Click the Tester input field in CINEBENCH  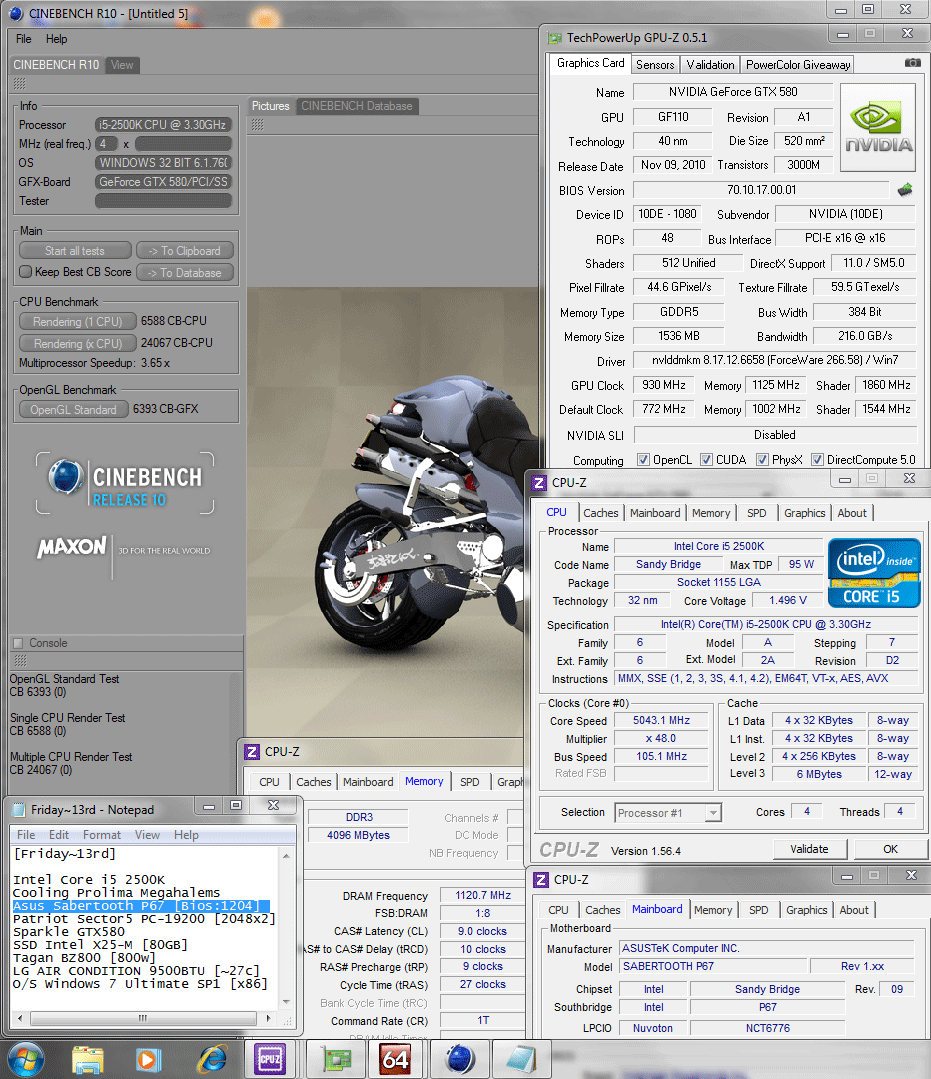[x=163, y=201]
